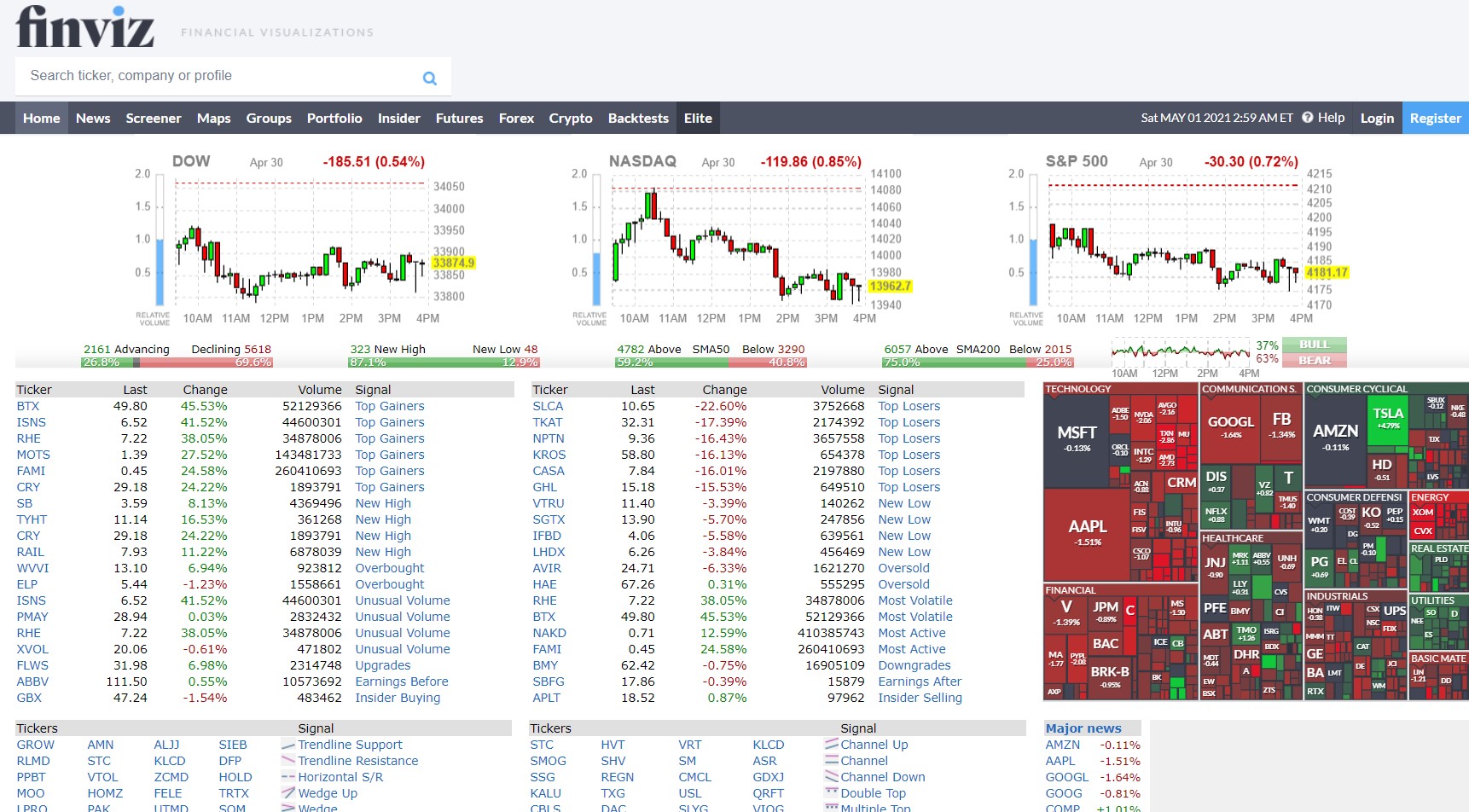The image size is (1469, 812).
Task: Click Downgrades signal link
Action: tap(914, 665)
